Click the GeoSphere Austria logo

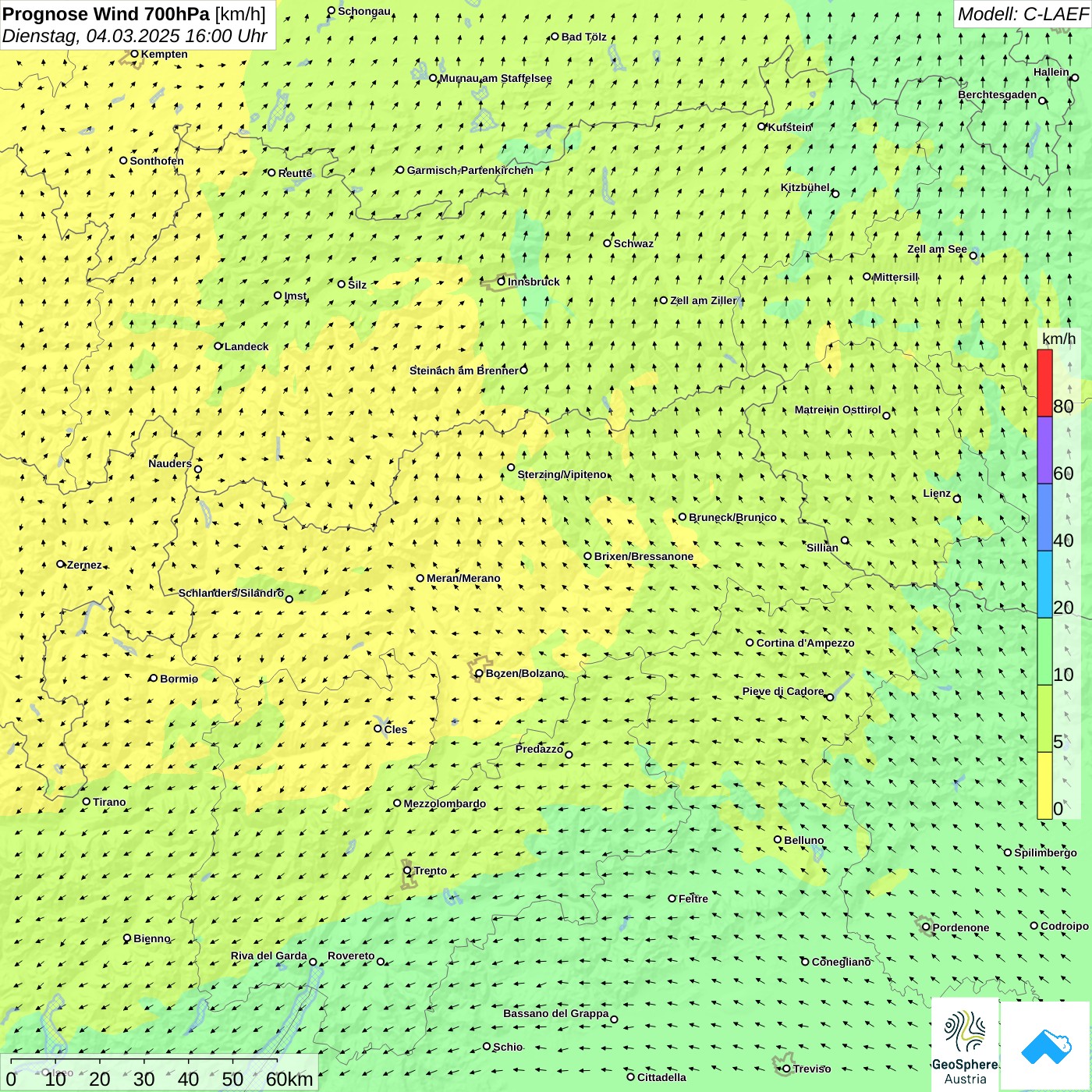click(x=965, y=1044)
